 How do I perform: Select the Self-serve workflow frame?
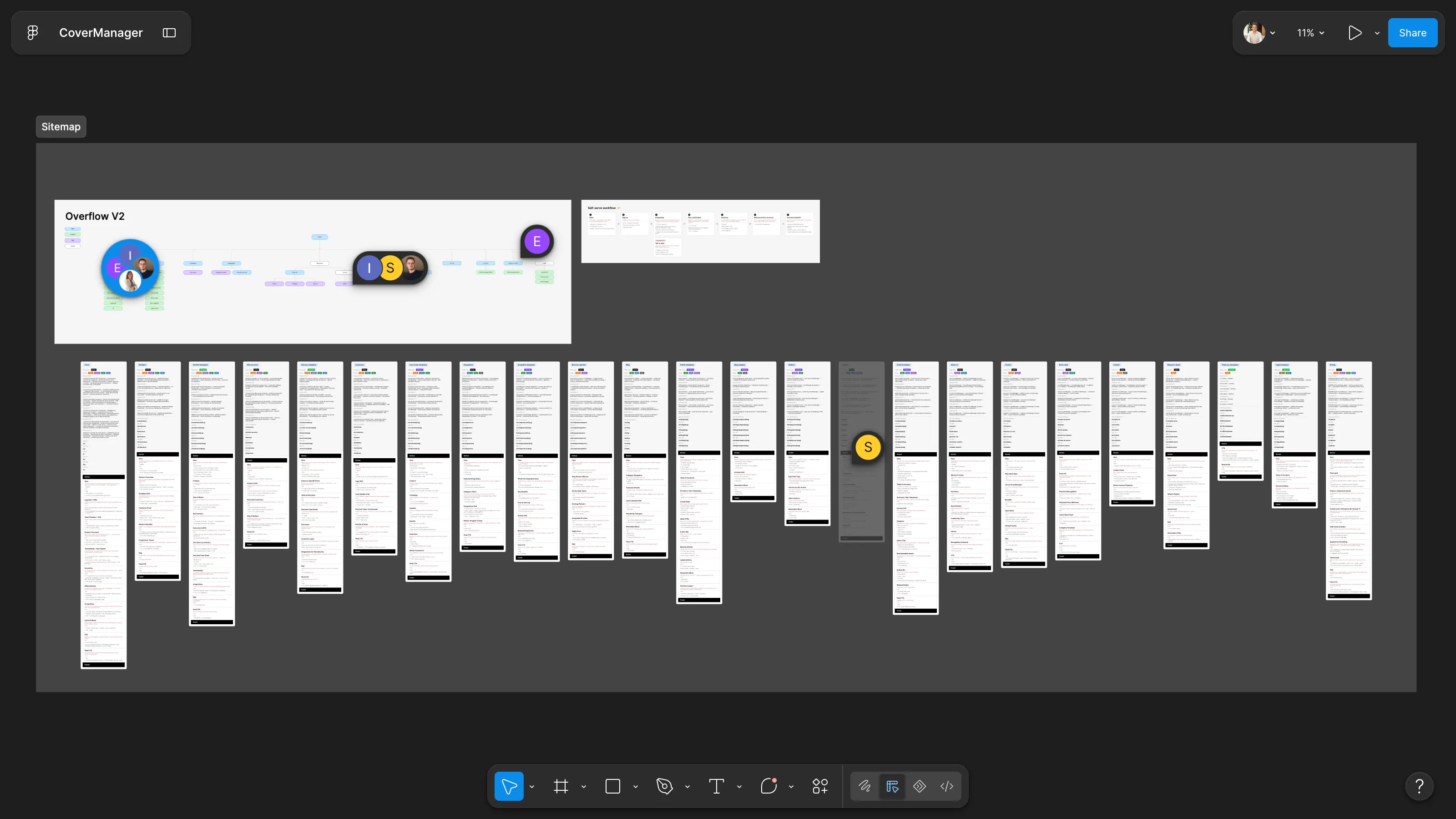700,231
